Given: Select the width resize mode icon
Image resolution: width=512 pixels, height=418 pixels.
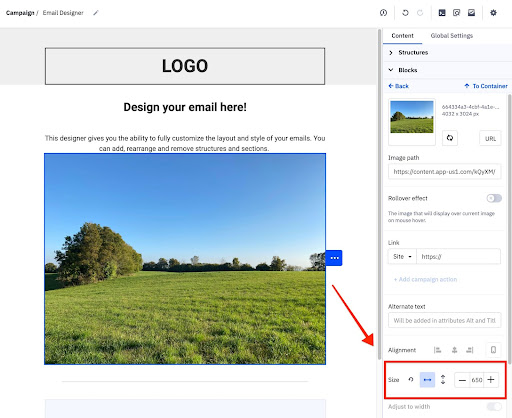Looking at the screenshot, I should (427, 380).
